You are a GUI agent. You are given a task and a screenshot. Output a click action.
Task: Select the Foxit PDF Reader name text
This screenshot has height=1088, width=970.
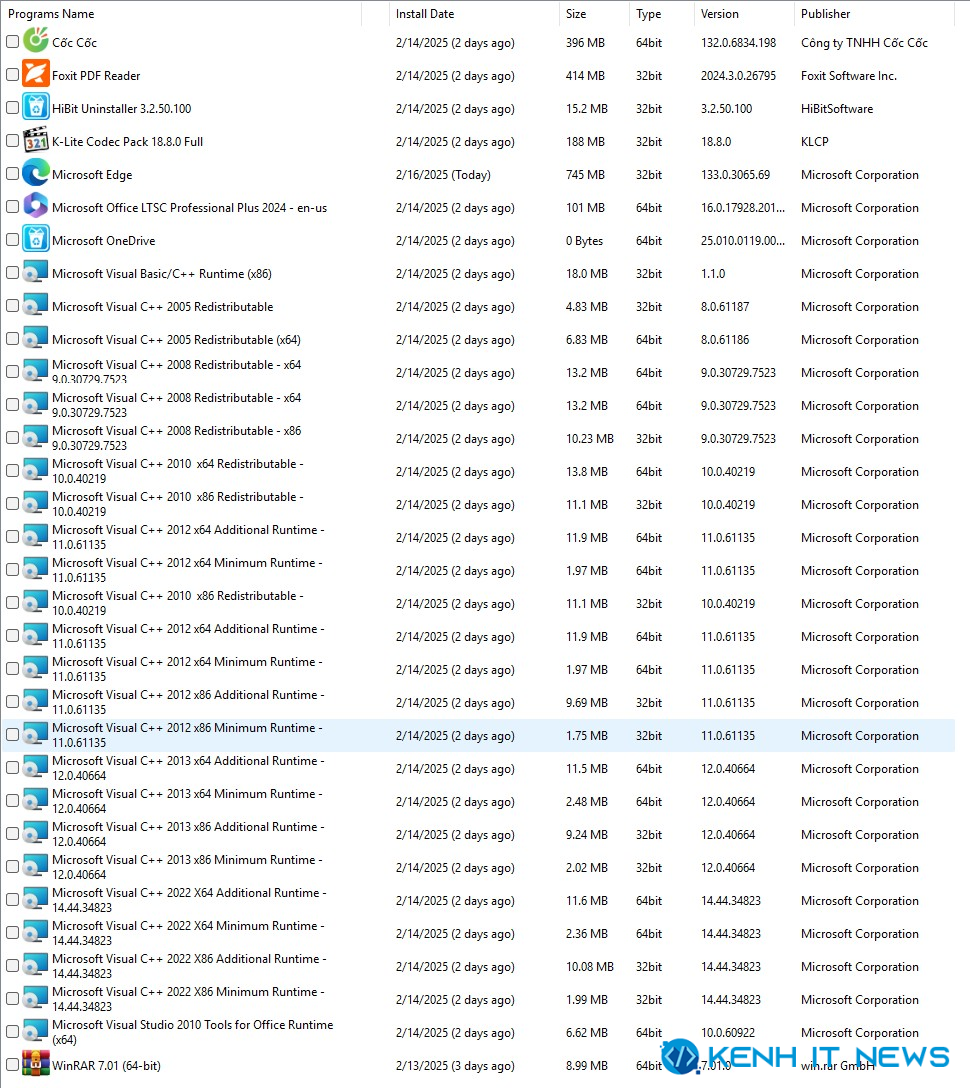[96, 76]
